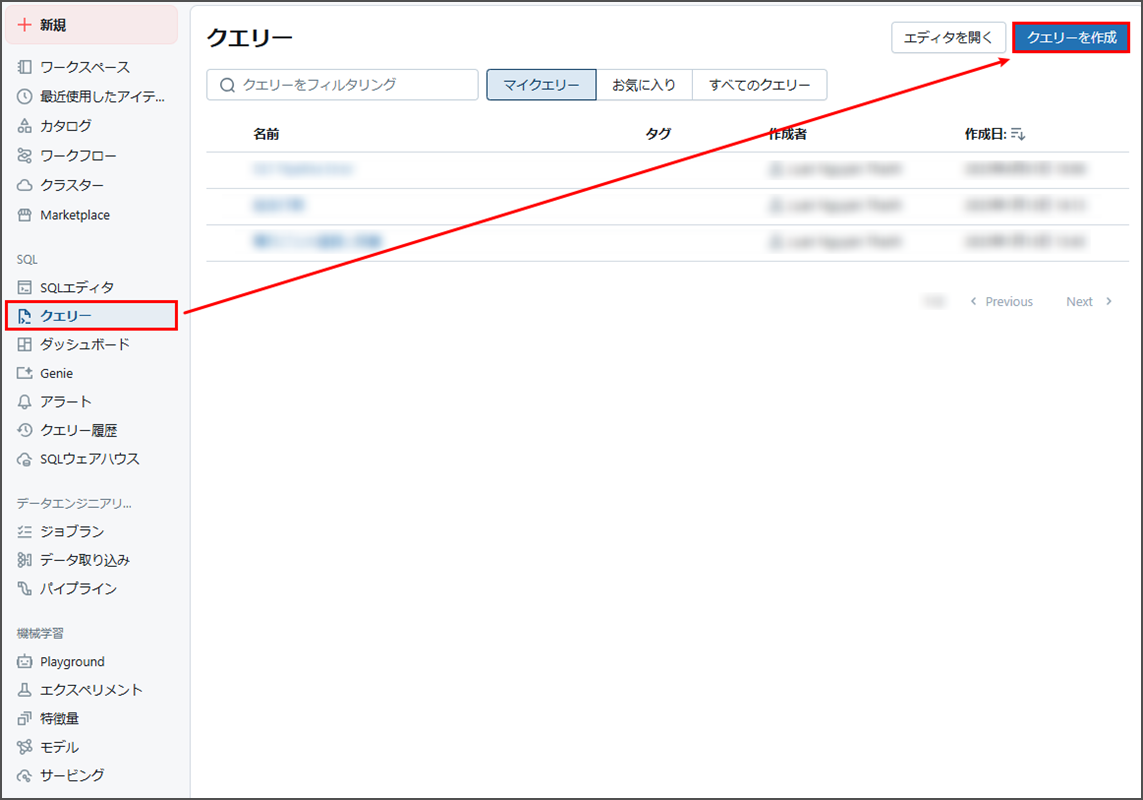Open the ジョブラン list icon
Screen dimensions: 1143x800
24,532
